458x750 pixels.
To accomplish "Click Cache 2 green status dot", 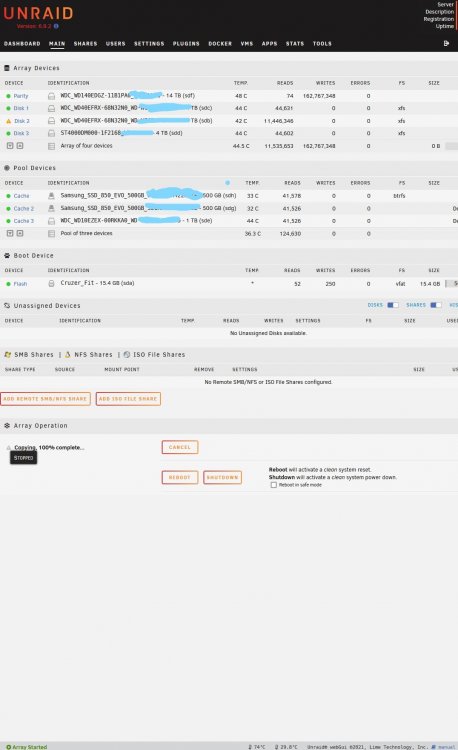I will [8, 209].
